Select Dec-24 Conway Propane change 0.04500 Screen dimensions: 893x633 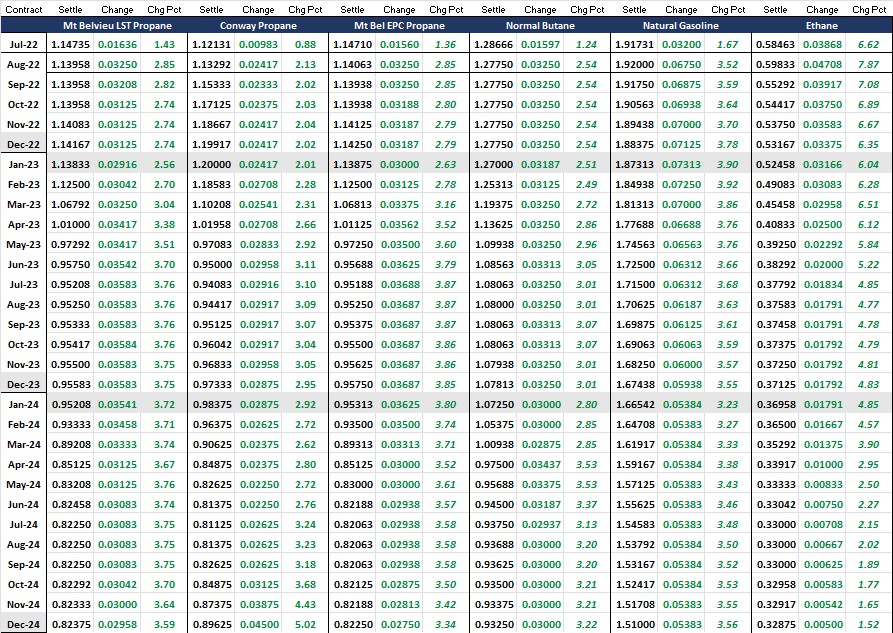[x=259, y=624]
